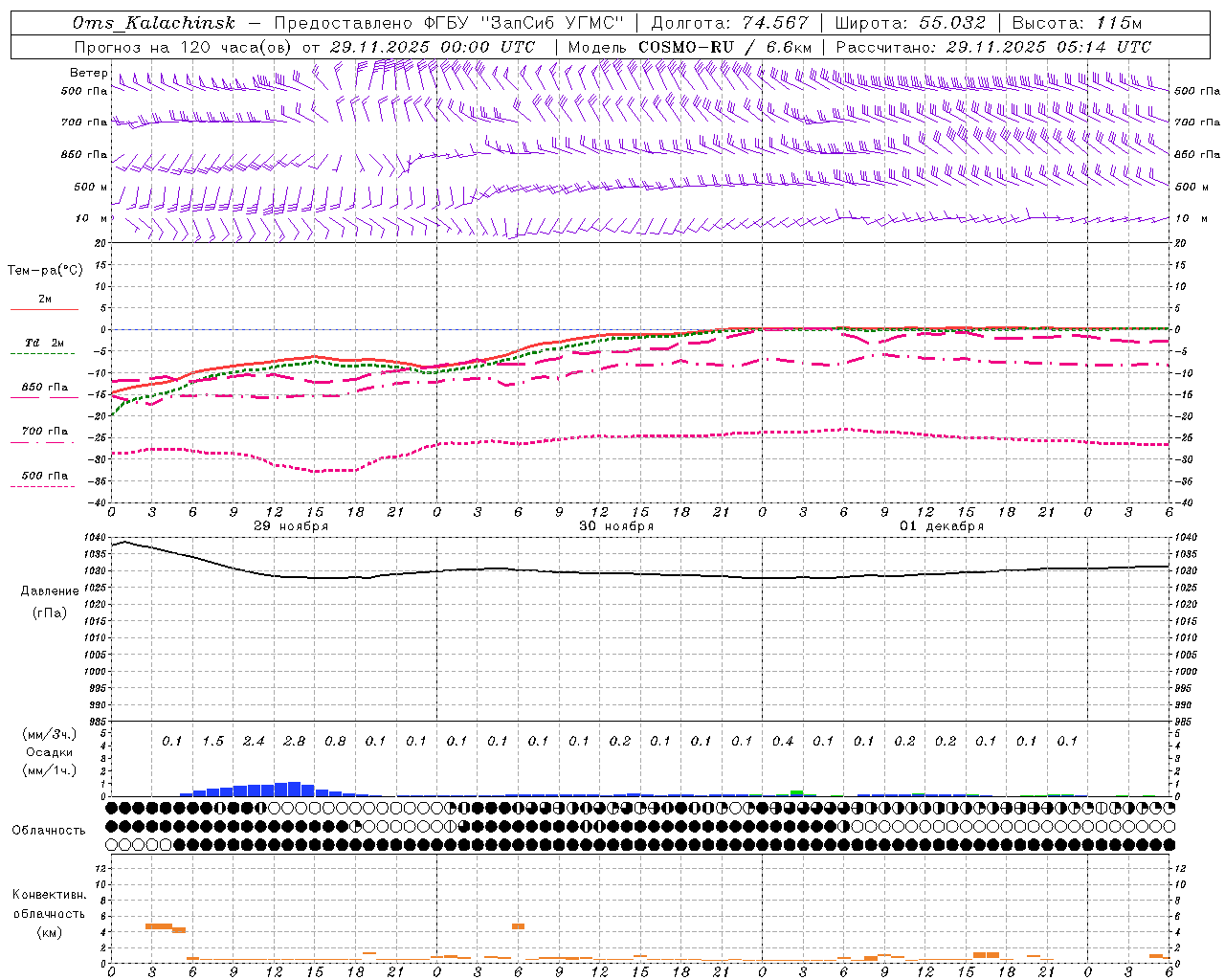The image size is (1225, 980).
Task: Click the Тем-ра(°C) axis label
Action: (45, 271)
